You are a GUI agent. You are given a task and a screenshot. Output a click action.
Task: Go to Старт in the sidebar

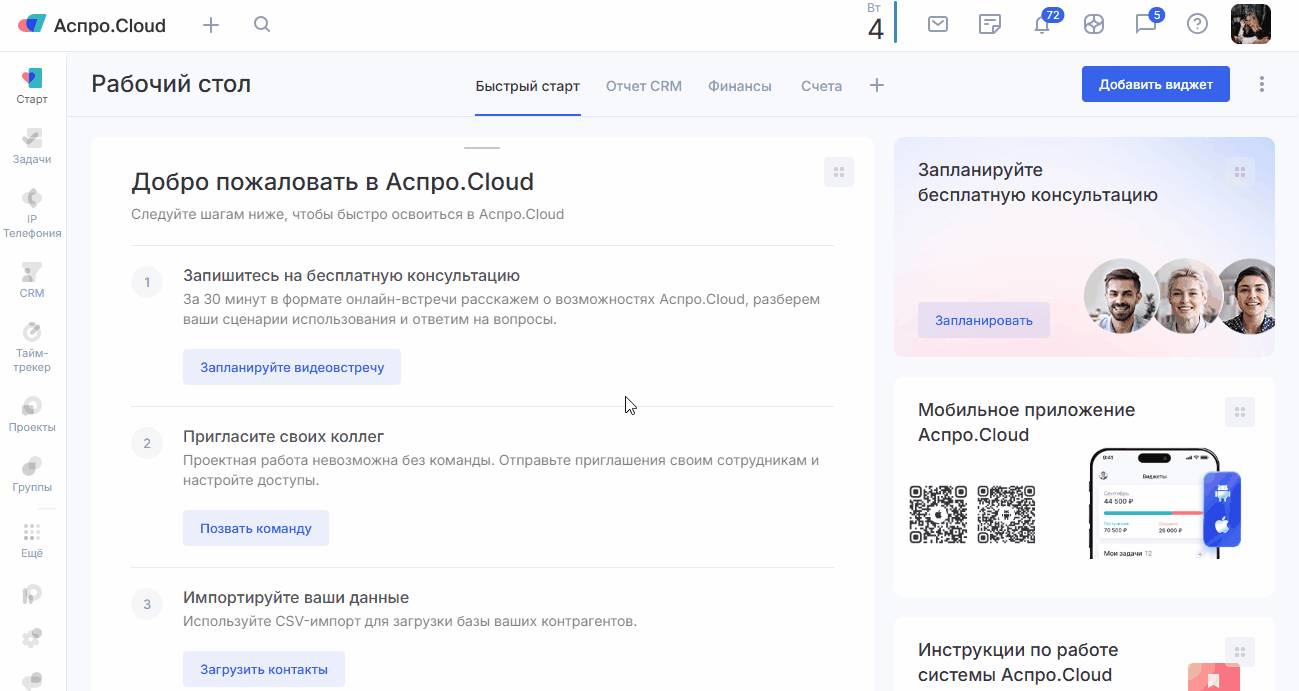32,86
